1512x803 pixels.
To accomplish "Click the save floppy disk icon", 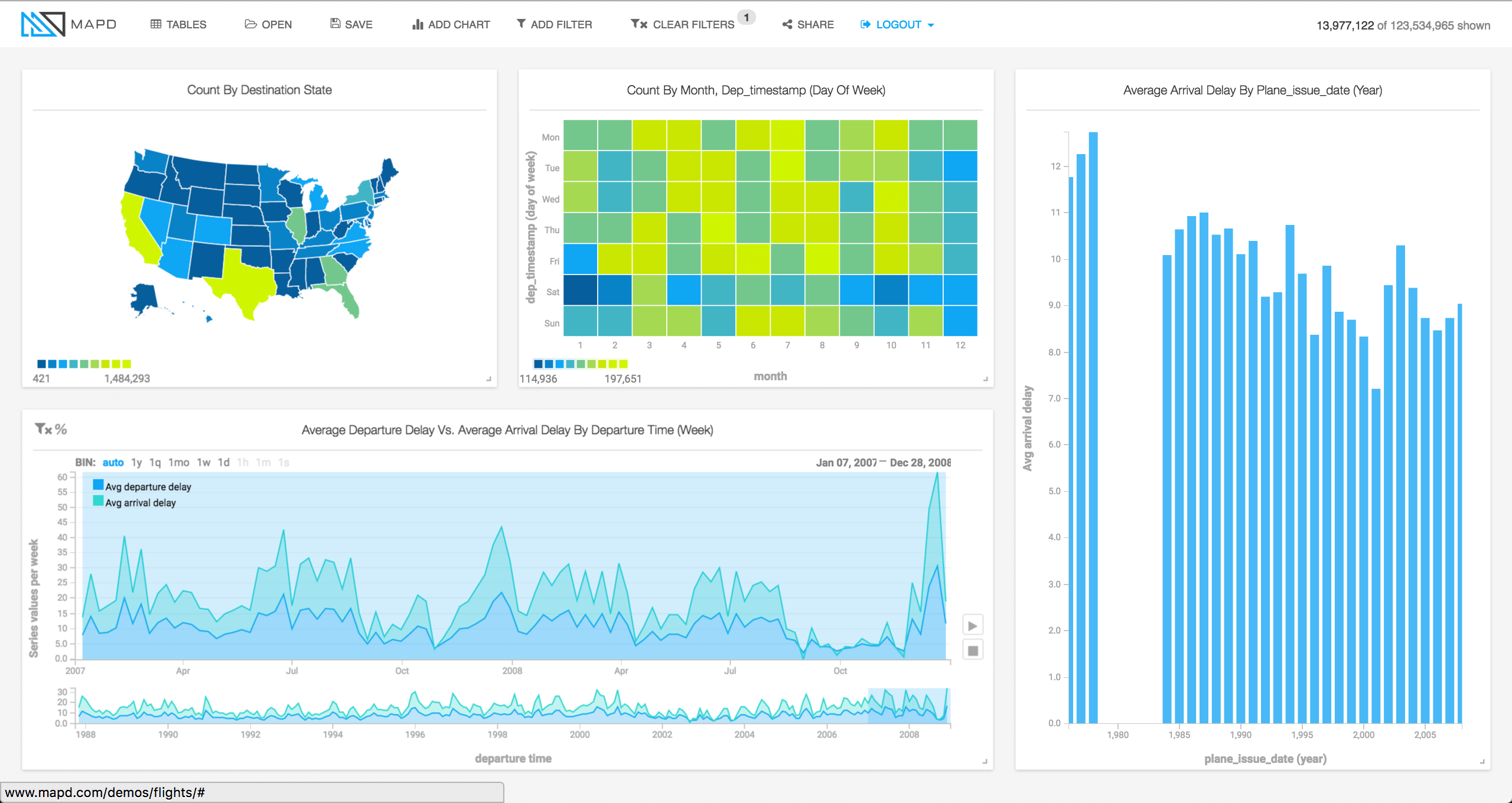I will [335, 24].
